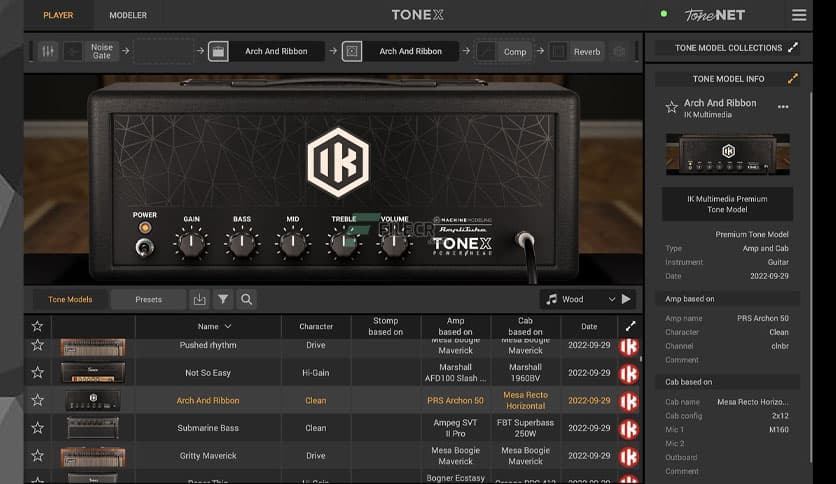Click the reverb icon beside Reverb
Viewport: 836px width, 484px height.
[x=558, y=52]
